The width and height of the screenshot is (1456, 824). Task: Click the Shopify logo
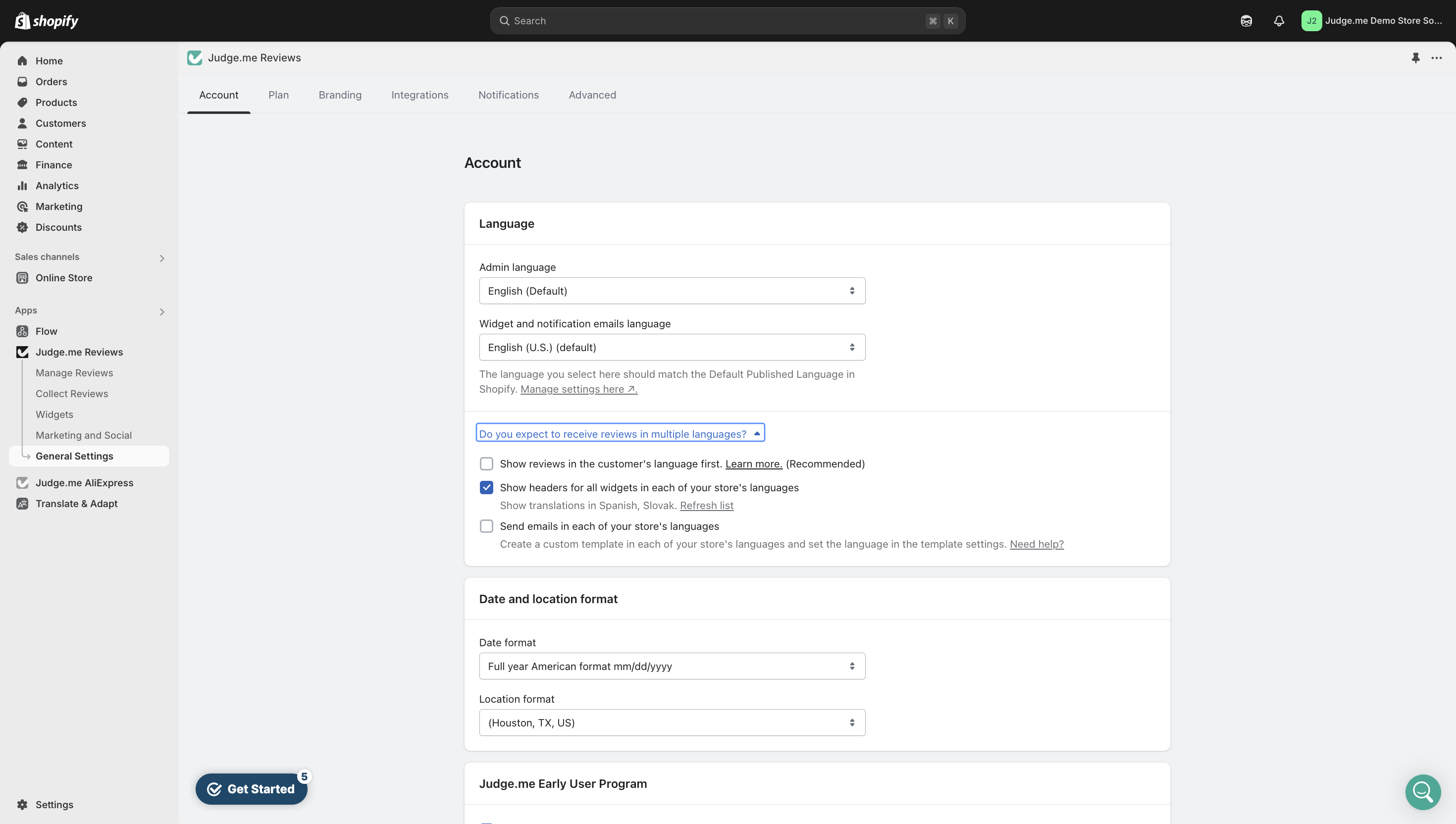(x=47, y=21)
